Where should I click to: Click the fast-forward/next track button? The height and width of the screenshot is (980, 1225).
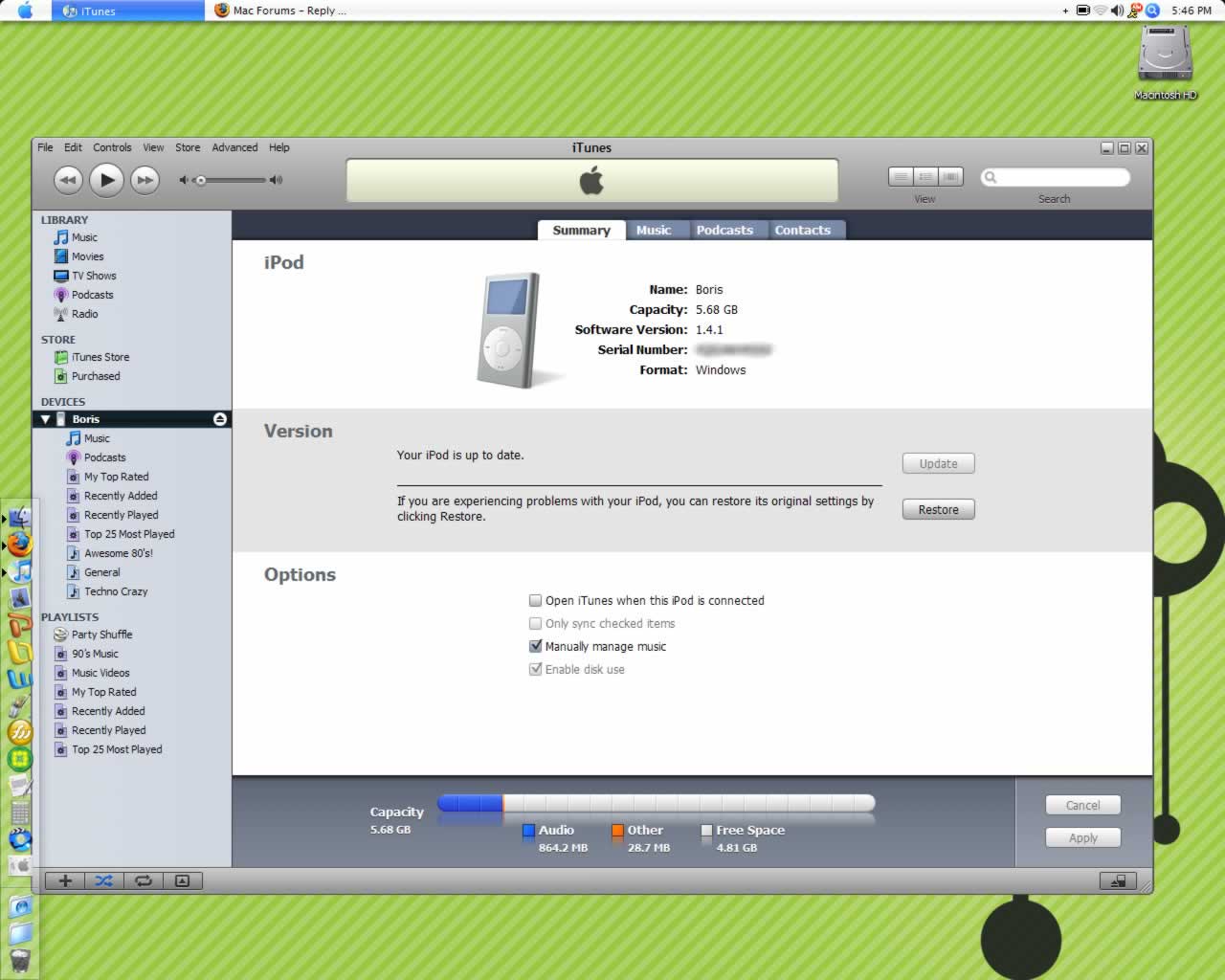(145, 179)
